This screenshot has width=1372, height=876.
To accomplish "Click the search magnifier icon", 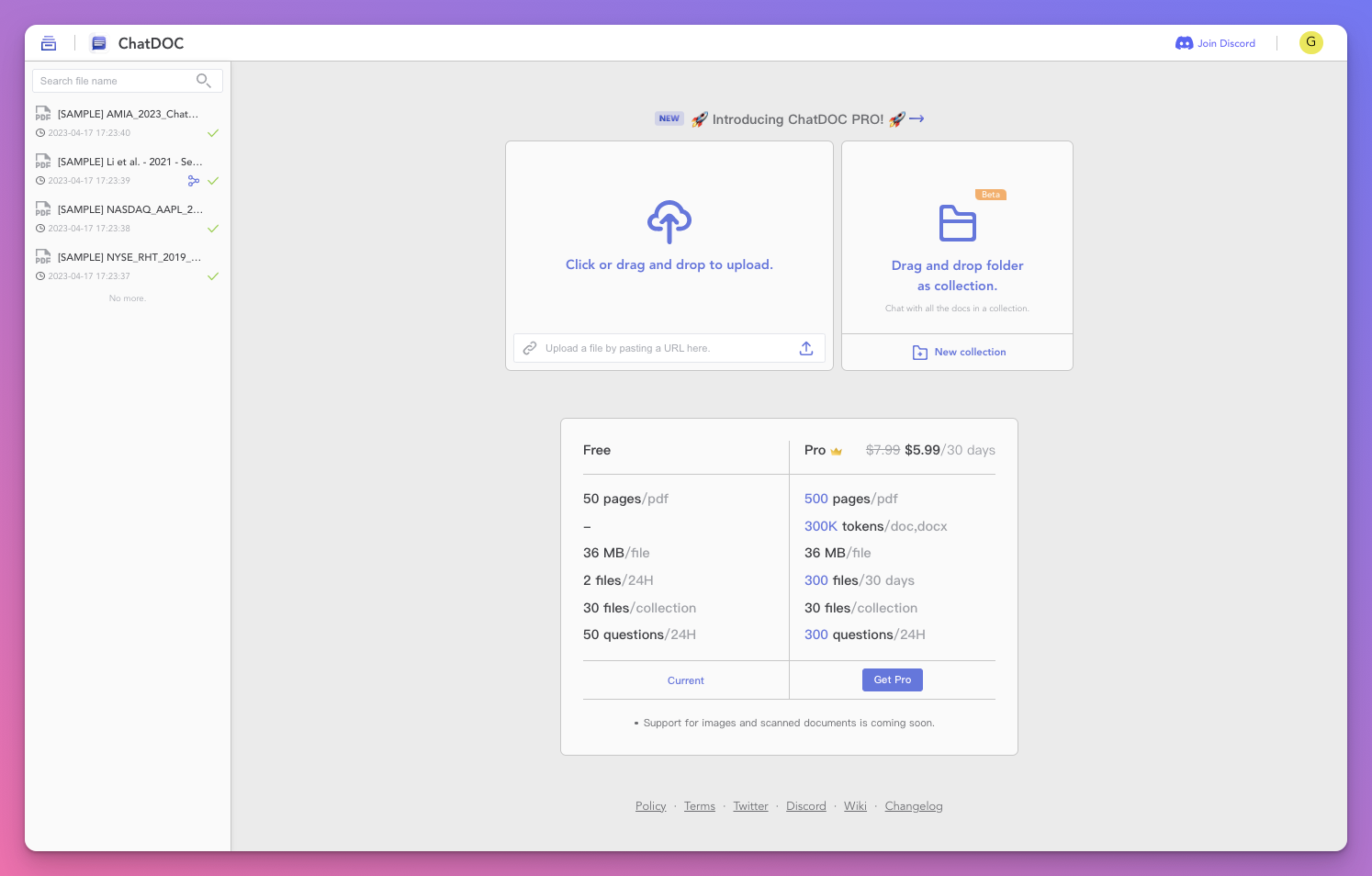I will point(204,81).
